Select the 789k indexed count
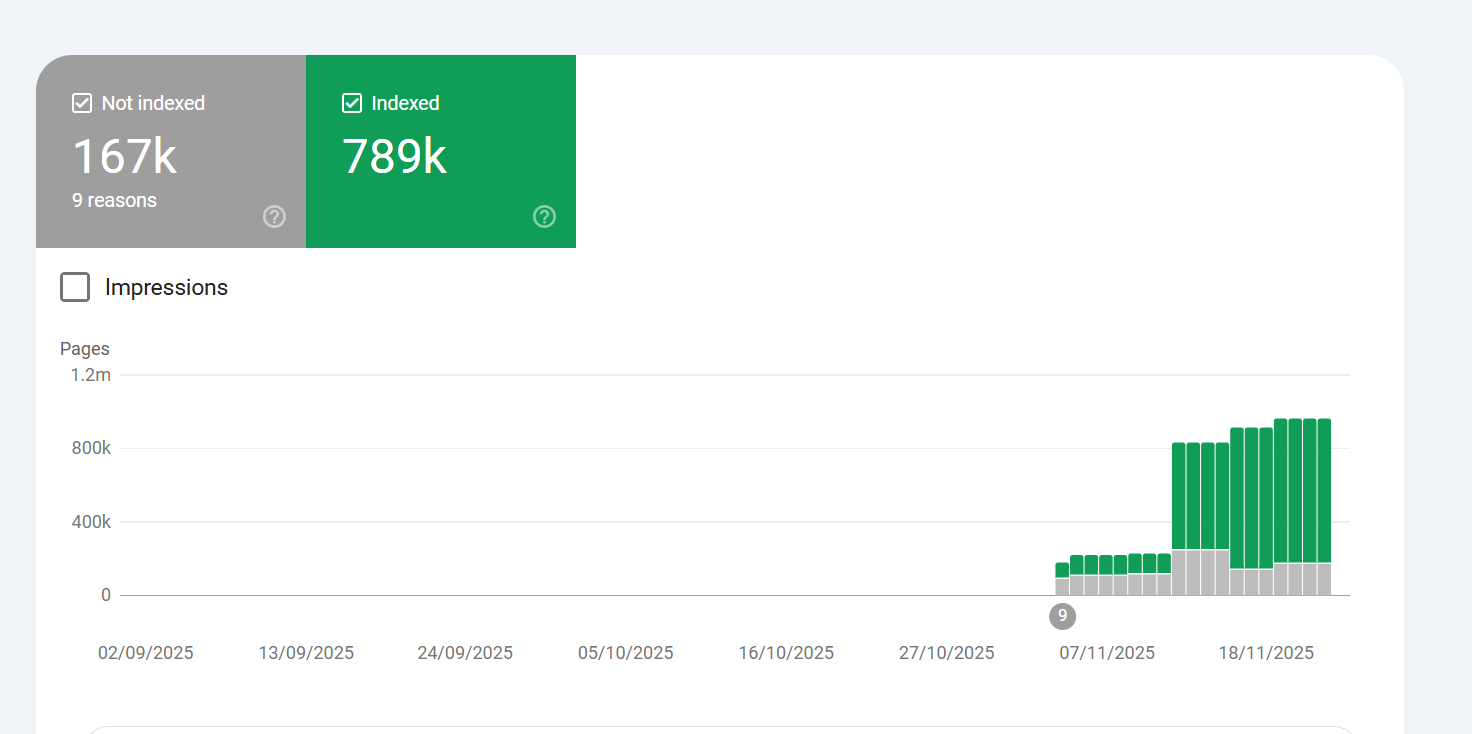This screenshot has height=734, width=1472. coord(394,156)
